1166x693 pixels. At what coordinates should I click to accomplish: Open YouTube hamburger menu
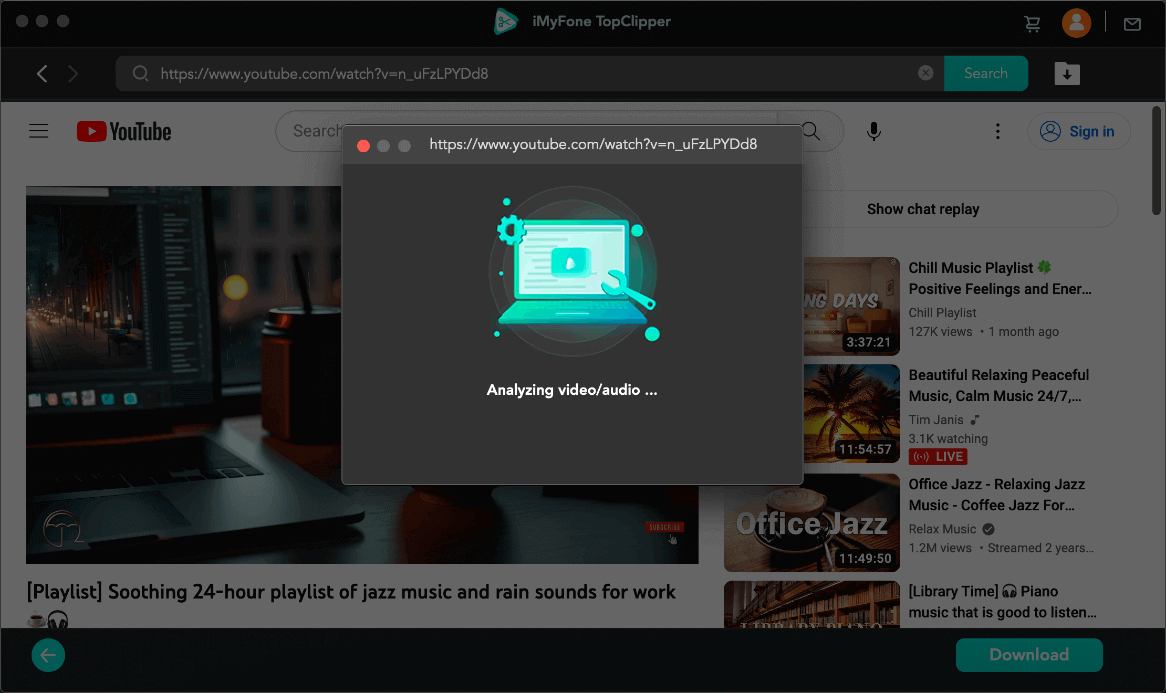point(39,131)
